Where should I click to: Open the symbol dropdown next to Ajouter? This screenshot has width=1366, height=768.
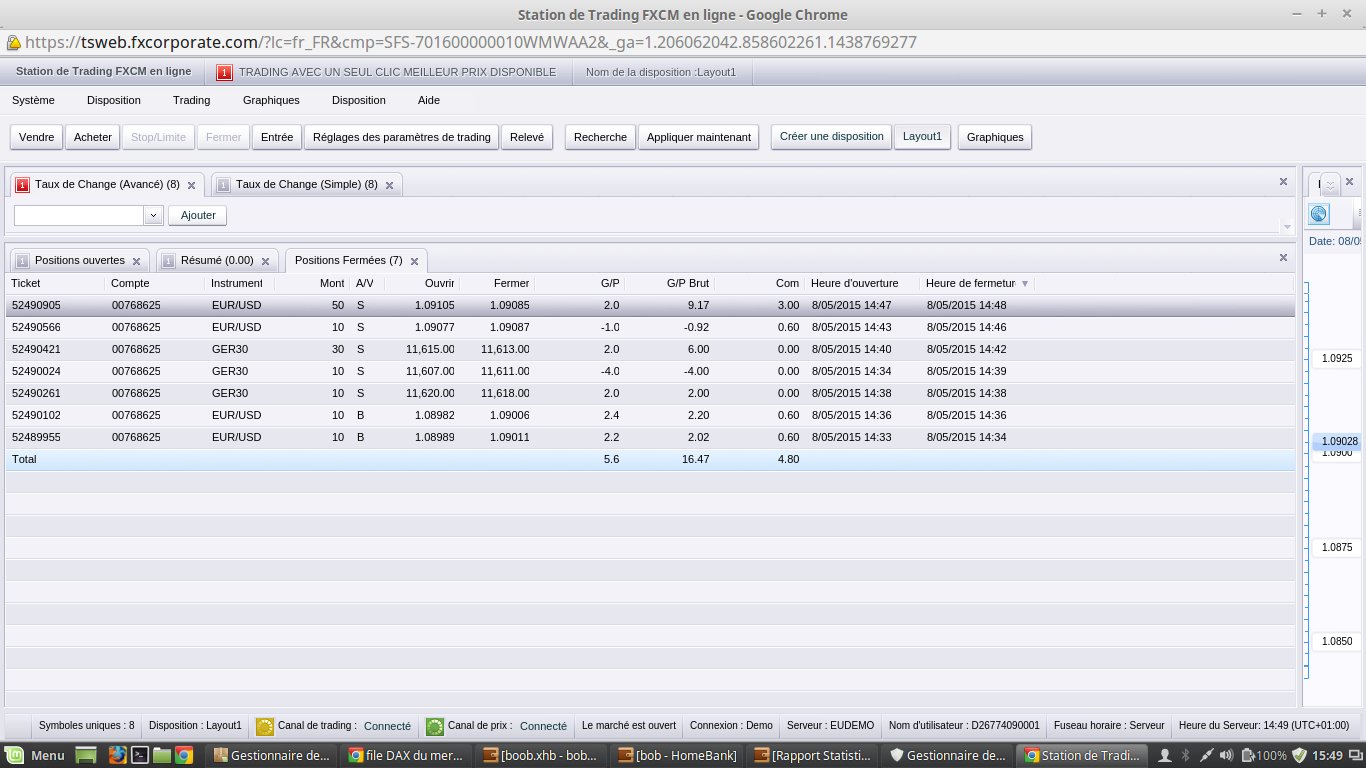153,215
